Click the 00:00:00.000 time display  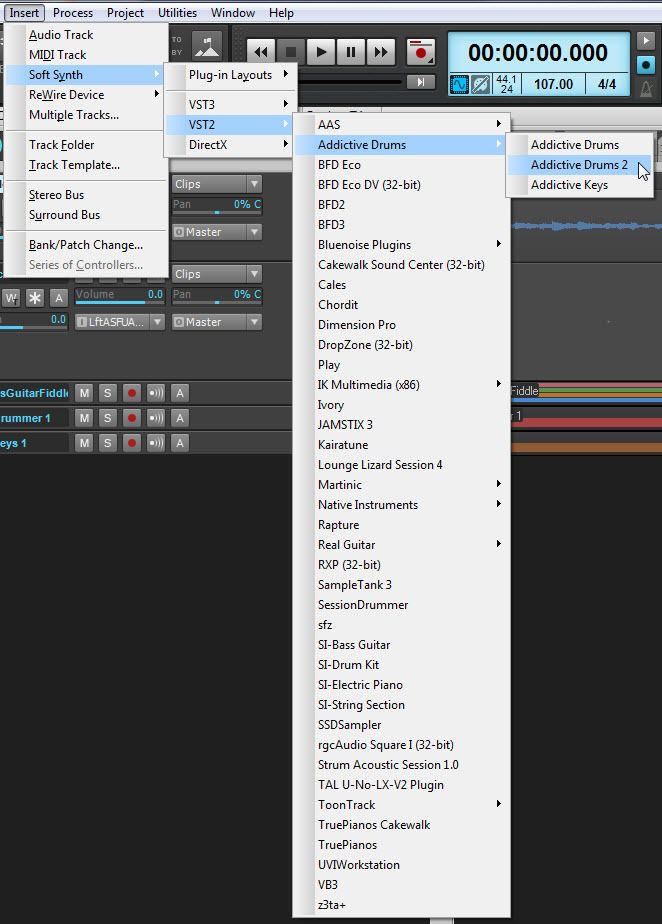[x=538, y=53]
